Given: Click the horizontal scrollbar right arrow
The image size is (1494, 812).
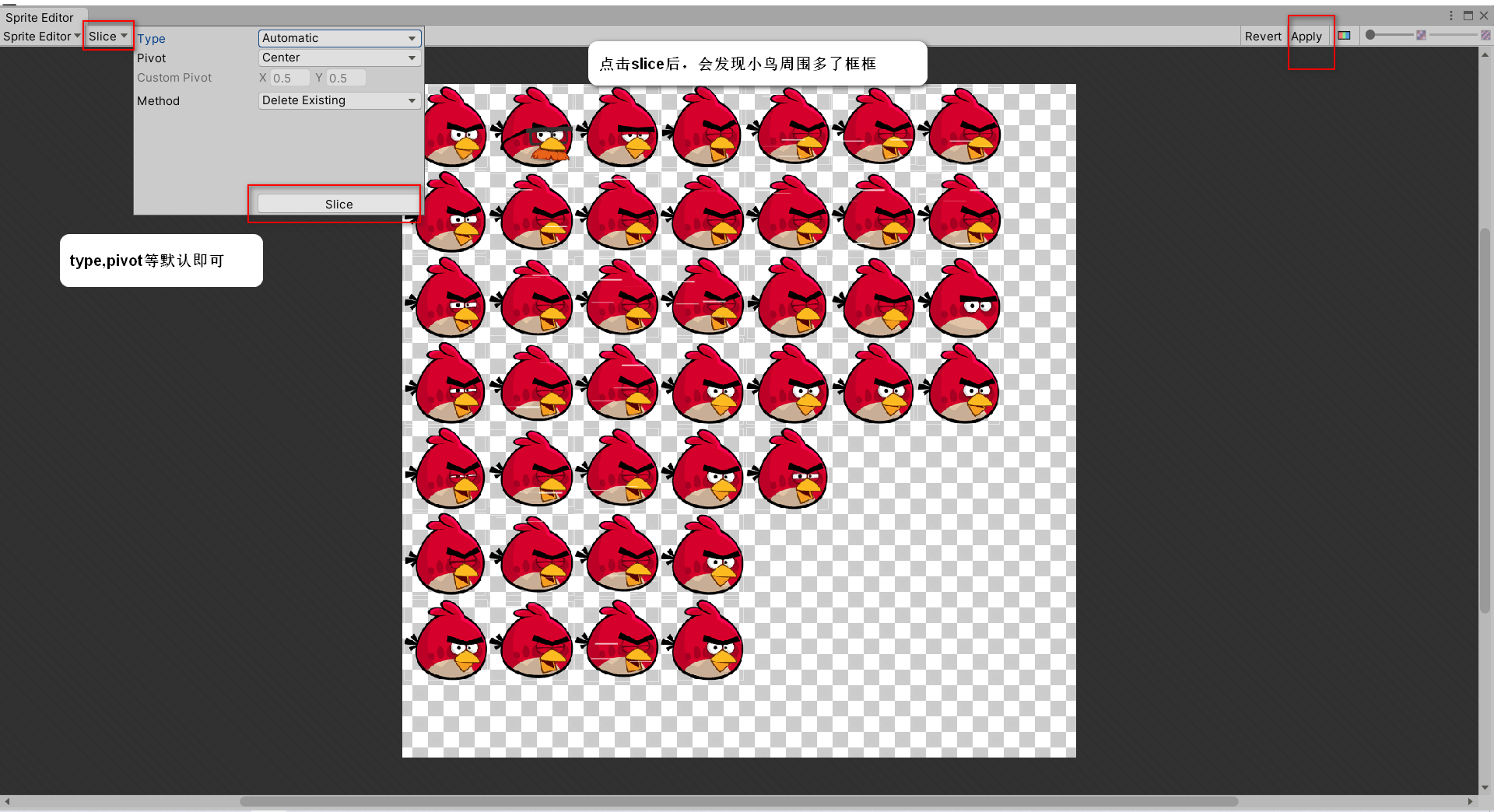Looking at the screenshot, I should coord(1470,801).
